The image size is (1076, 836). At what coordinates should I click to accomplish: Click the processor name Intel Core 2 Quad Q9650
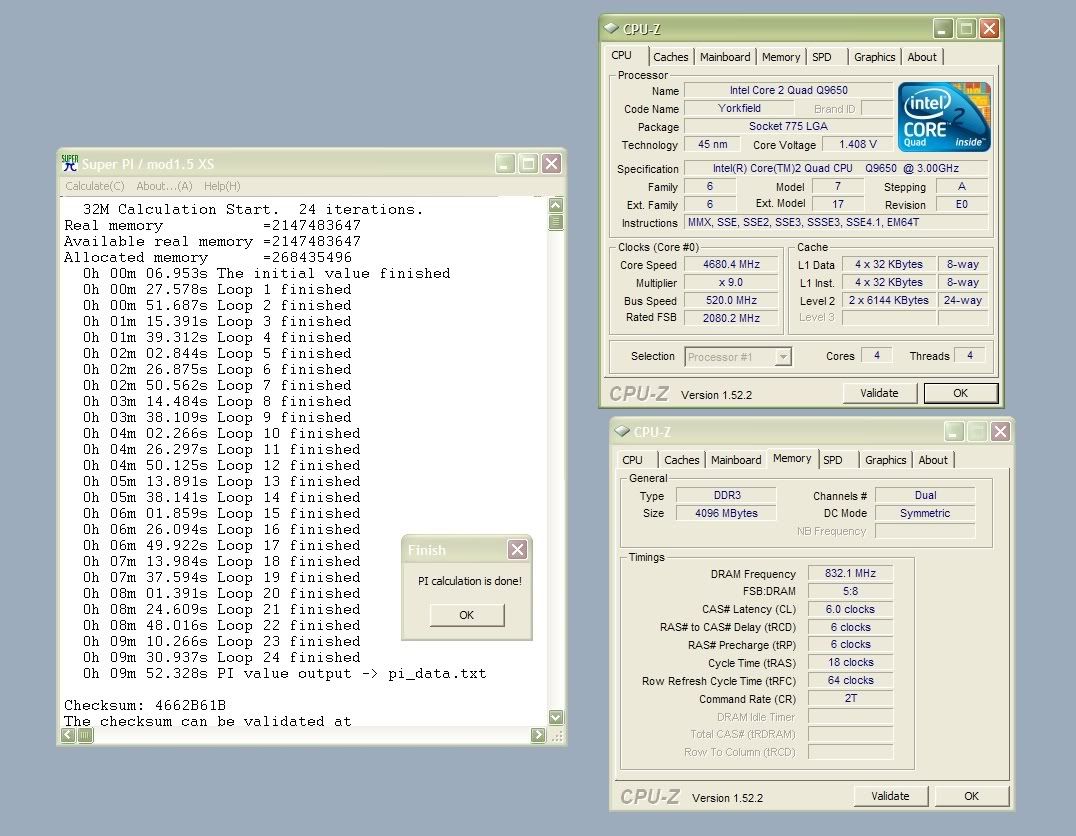point(788,90)
